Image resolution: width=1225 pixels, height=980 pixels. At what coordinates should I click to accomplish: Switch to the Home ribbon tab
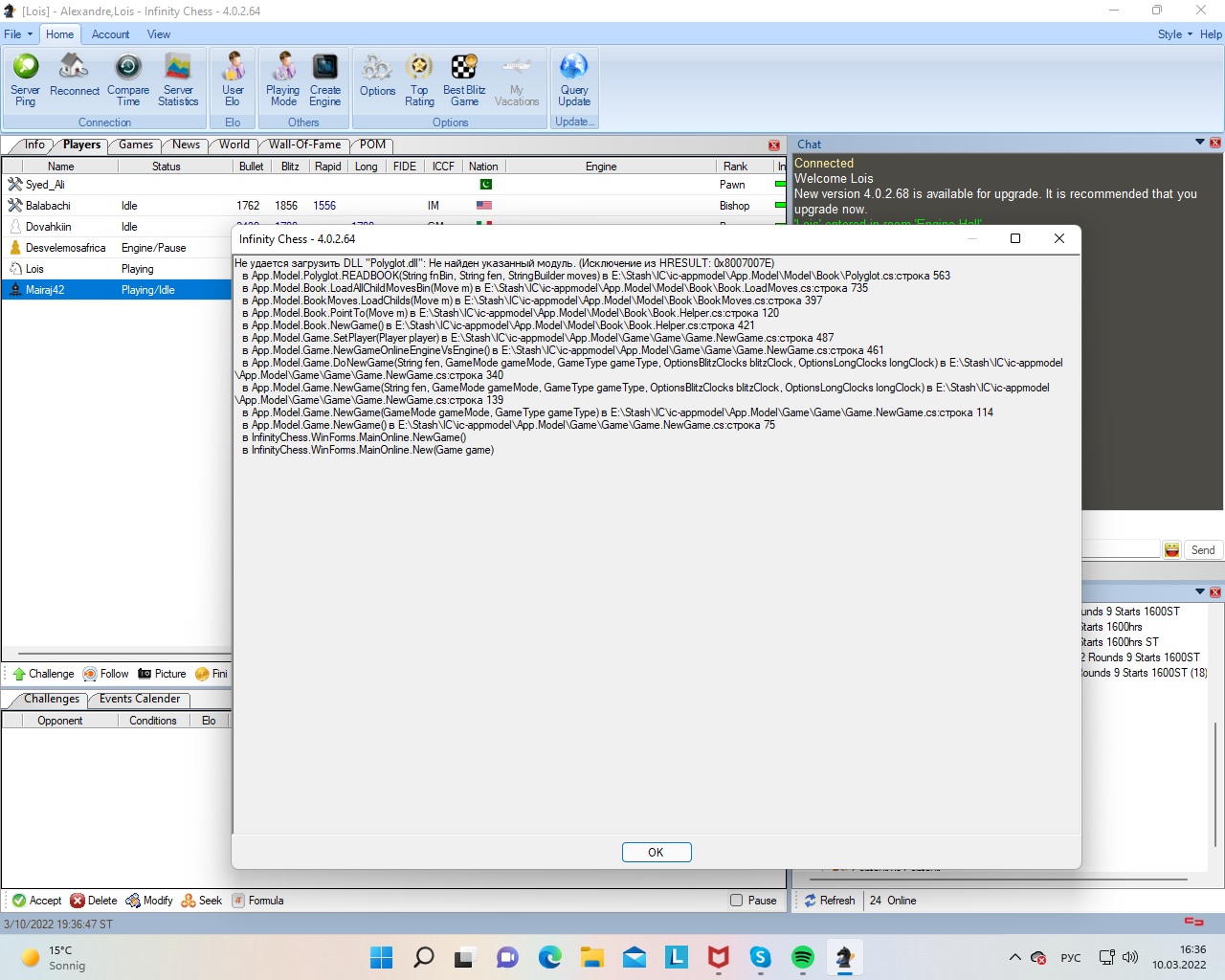click(x=59, y=34)
